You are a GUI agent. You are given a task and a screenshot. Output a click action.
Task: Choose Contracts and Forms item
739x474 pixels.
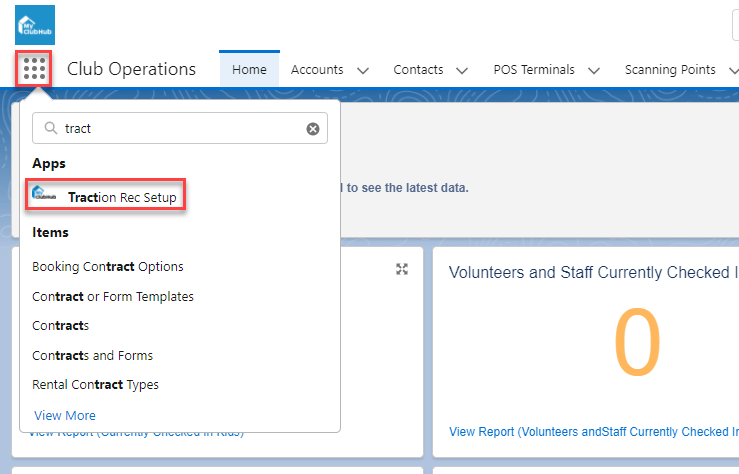pos(92,356)
